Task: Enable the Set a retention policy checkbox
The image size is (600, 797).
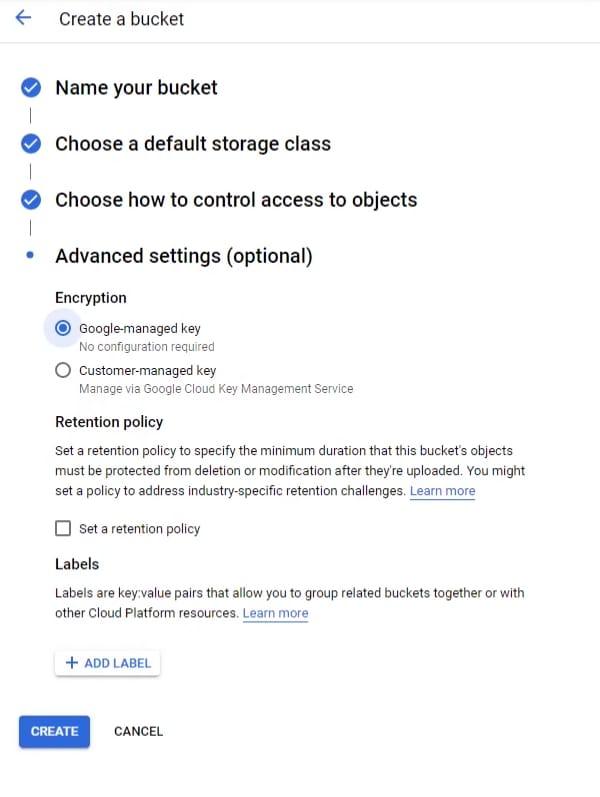Action: pos(63,529)
